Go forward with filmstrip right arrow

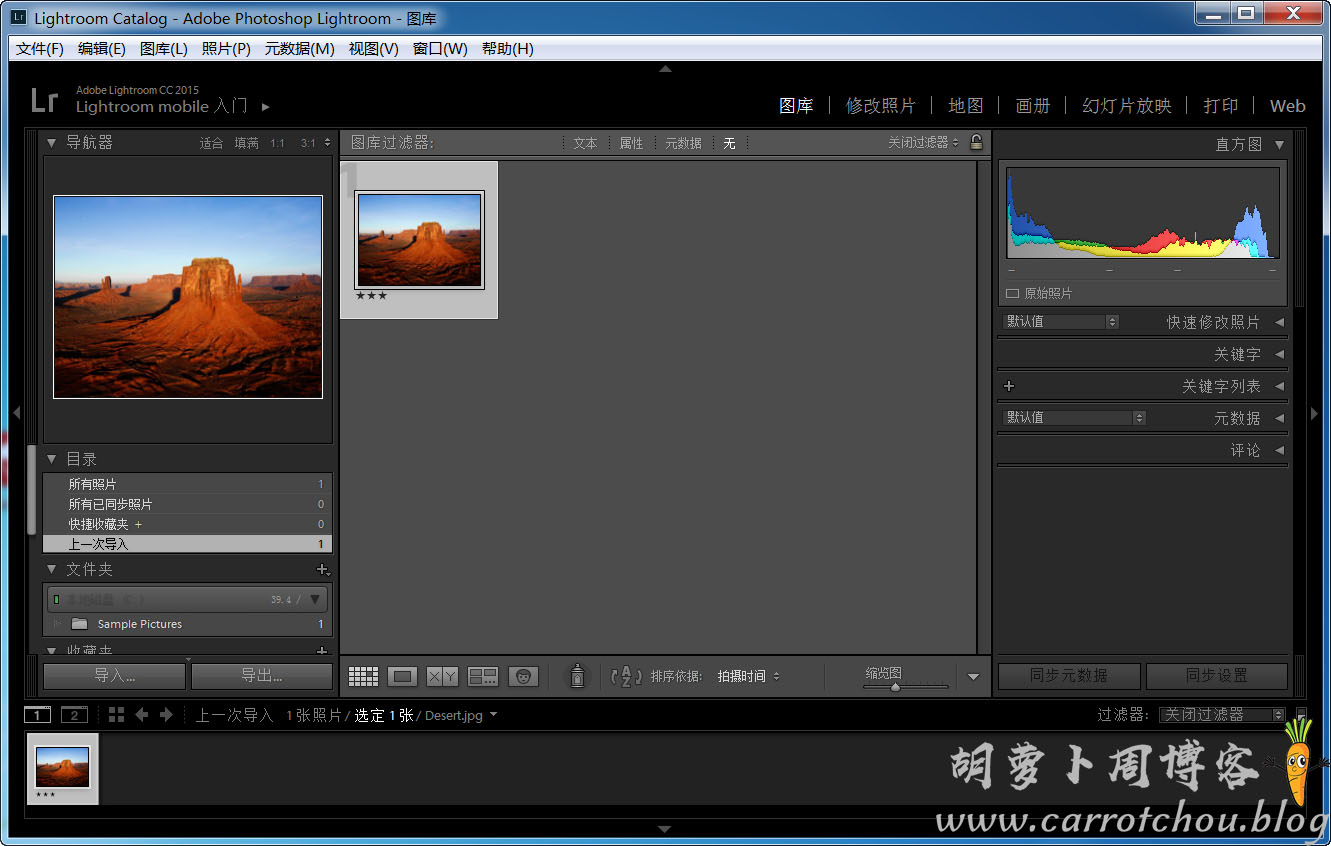click(166, 715)
